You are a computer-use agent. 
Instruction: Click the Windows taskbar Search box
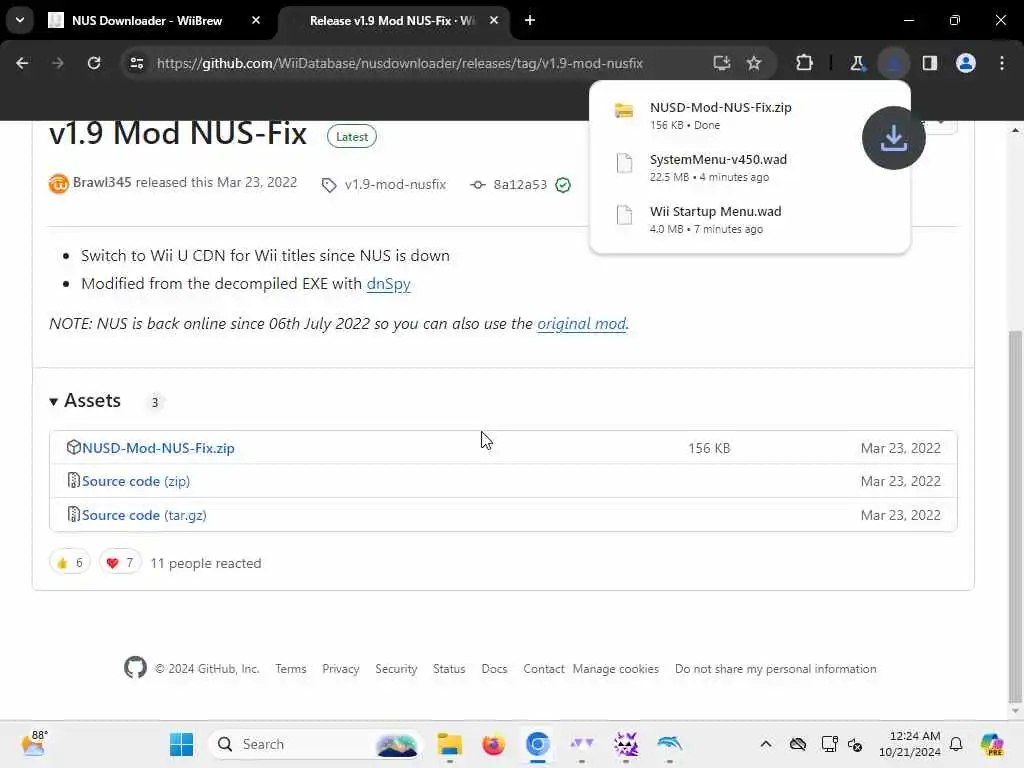[x=316, y=744]
